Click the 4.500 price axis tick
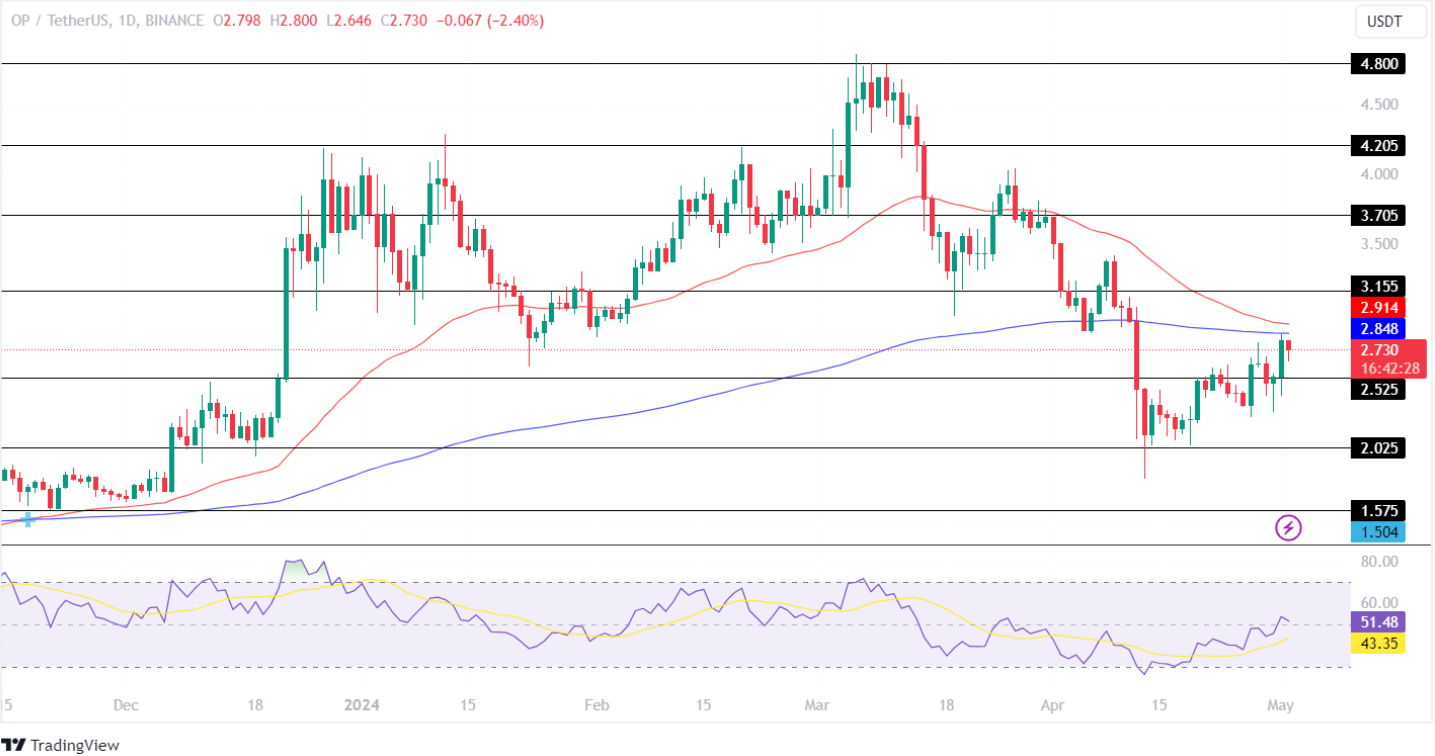1435x756 pixels. click(1377, 104)
